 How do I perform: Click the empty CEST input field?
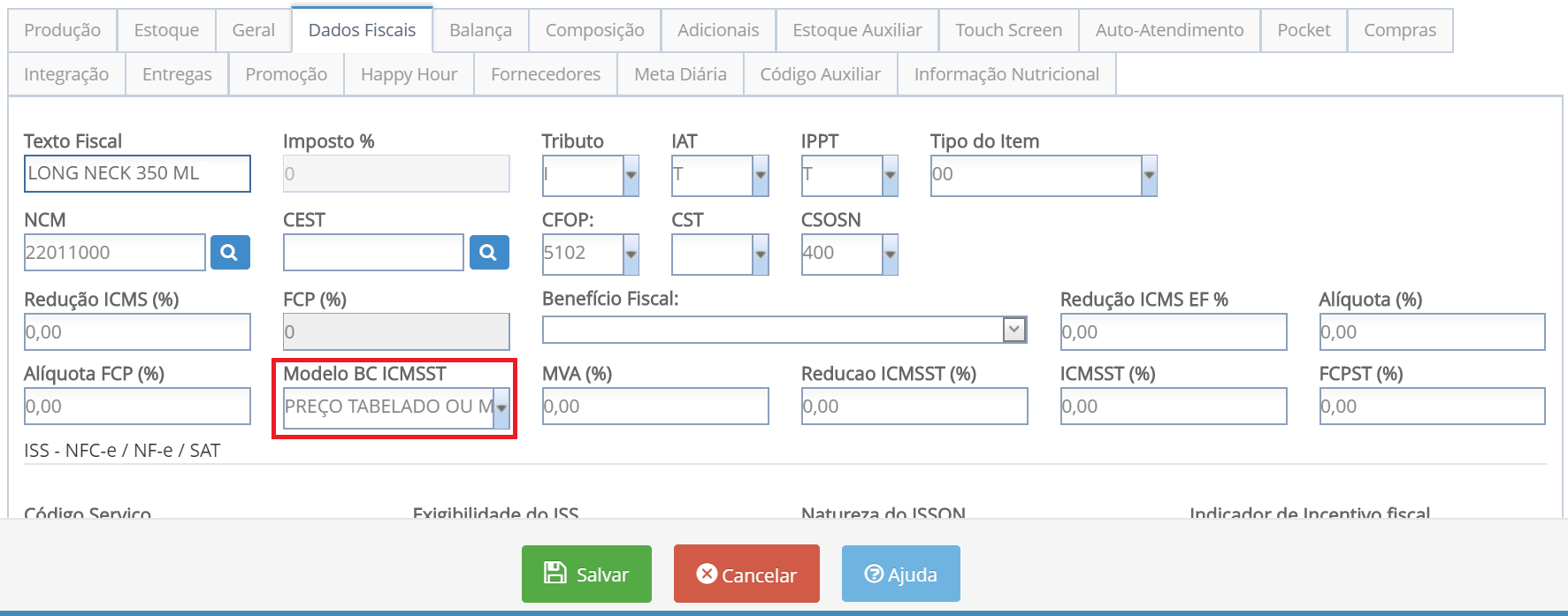[373, 253]
